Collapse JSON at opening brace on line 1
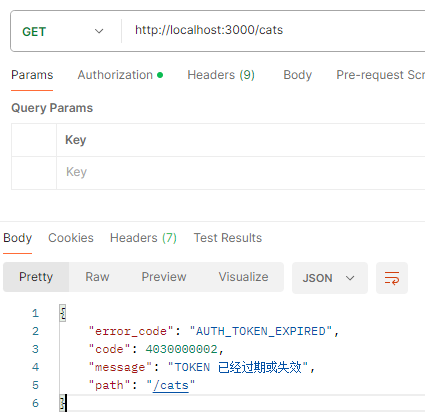Viewport: 425px width, 420px height. (x=63, y=313)
